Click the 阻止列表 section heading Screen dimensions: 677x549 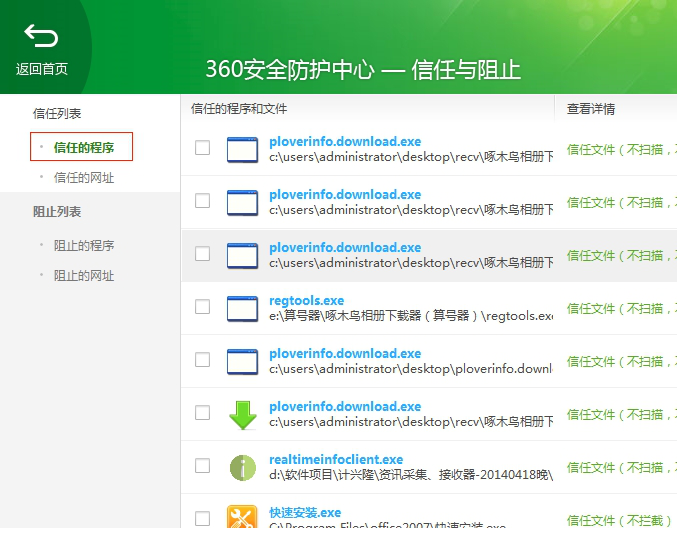tap(57, 211)
